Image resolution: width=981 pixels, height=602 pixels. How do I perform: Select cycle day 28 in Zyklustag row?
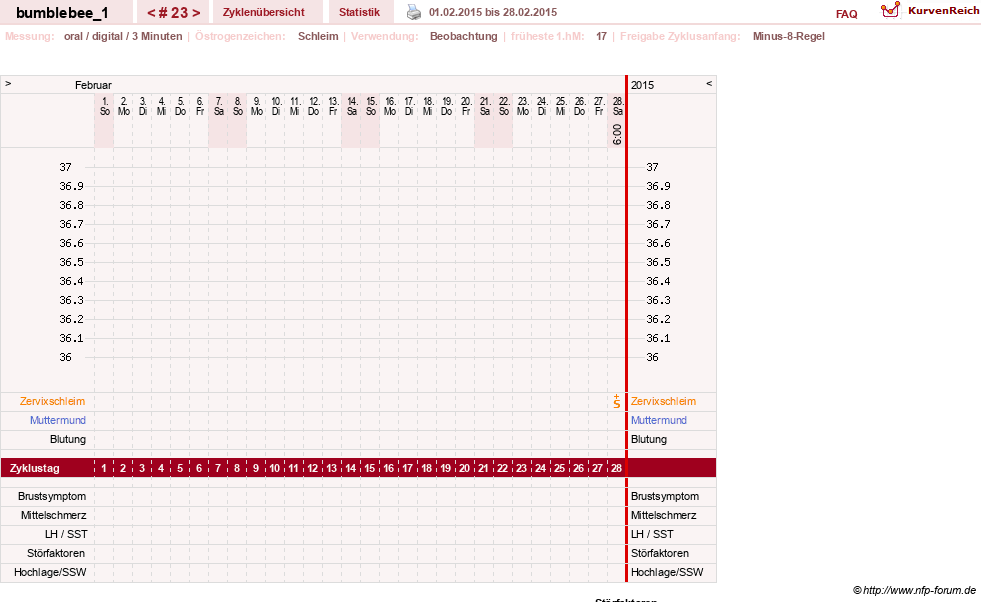click(616, 468)
